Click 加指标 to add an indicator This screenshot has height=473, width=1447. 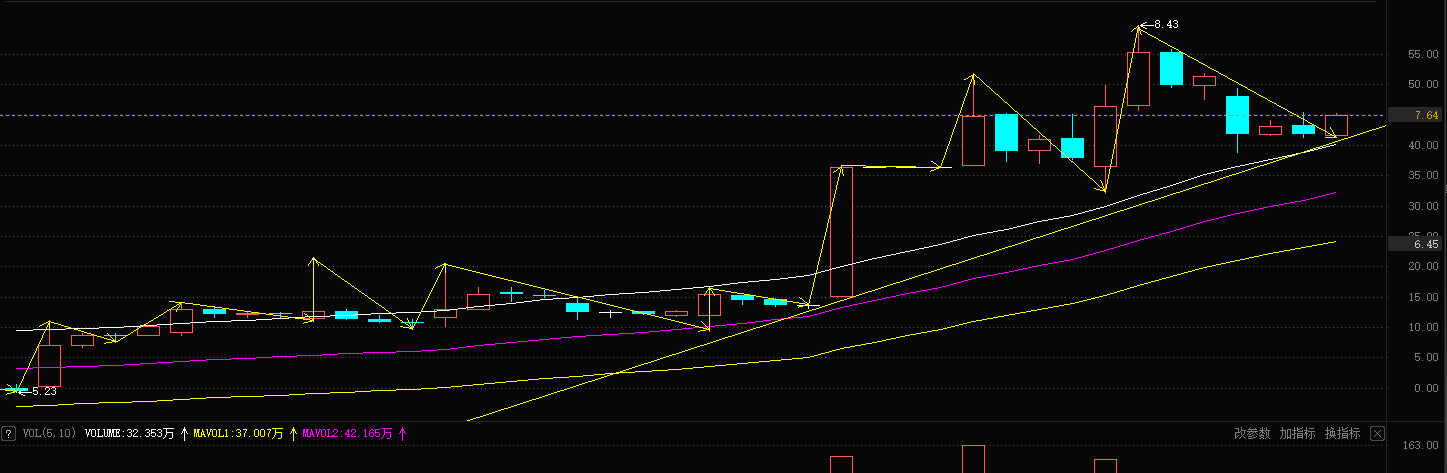pos(1298,434)
